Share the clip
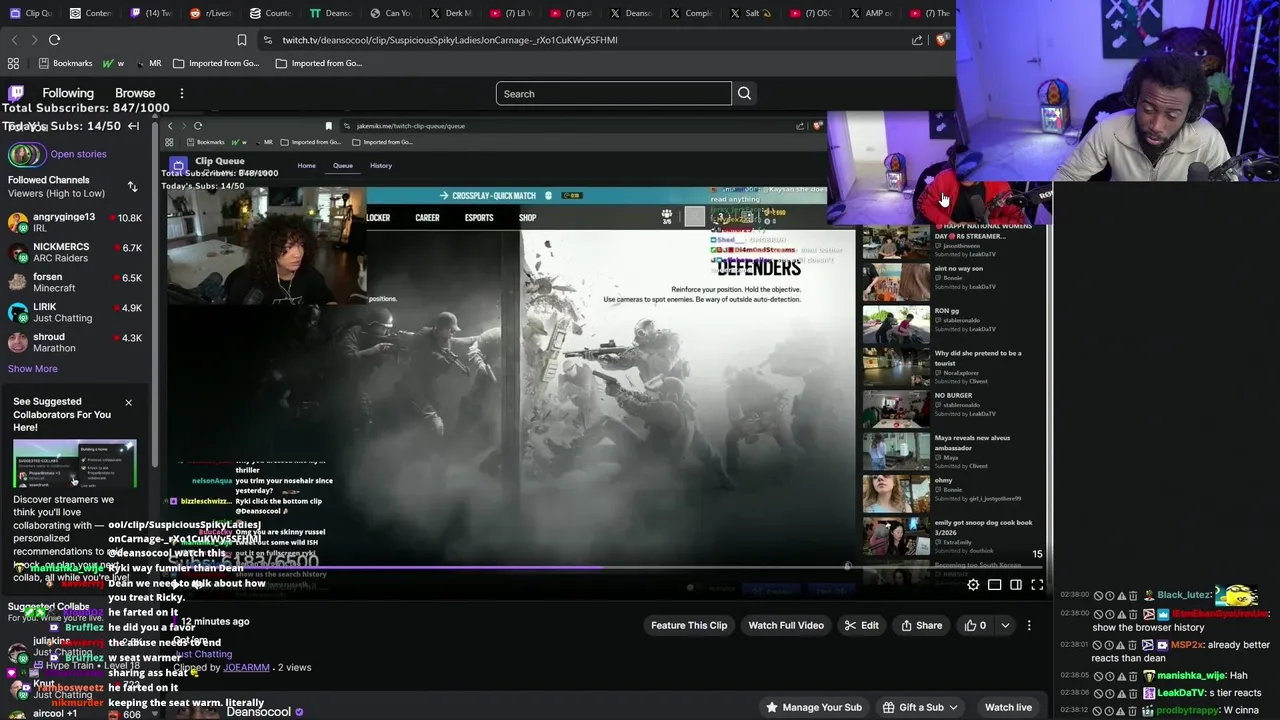Viewport: 1280px width, 720px height. click(921, 626)
